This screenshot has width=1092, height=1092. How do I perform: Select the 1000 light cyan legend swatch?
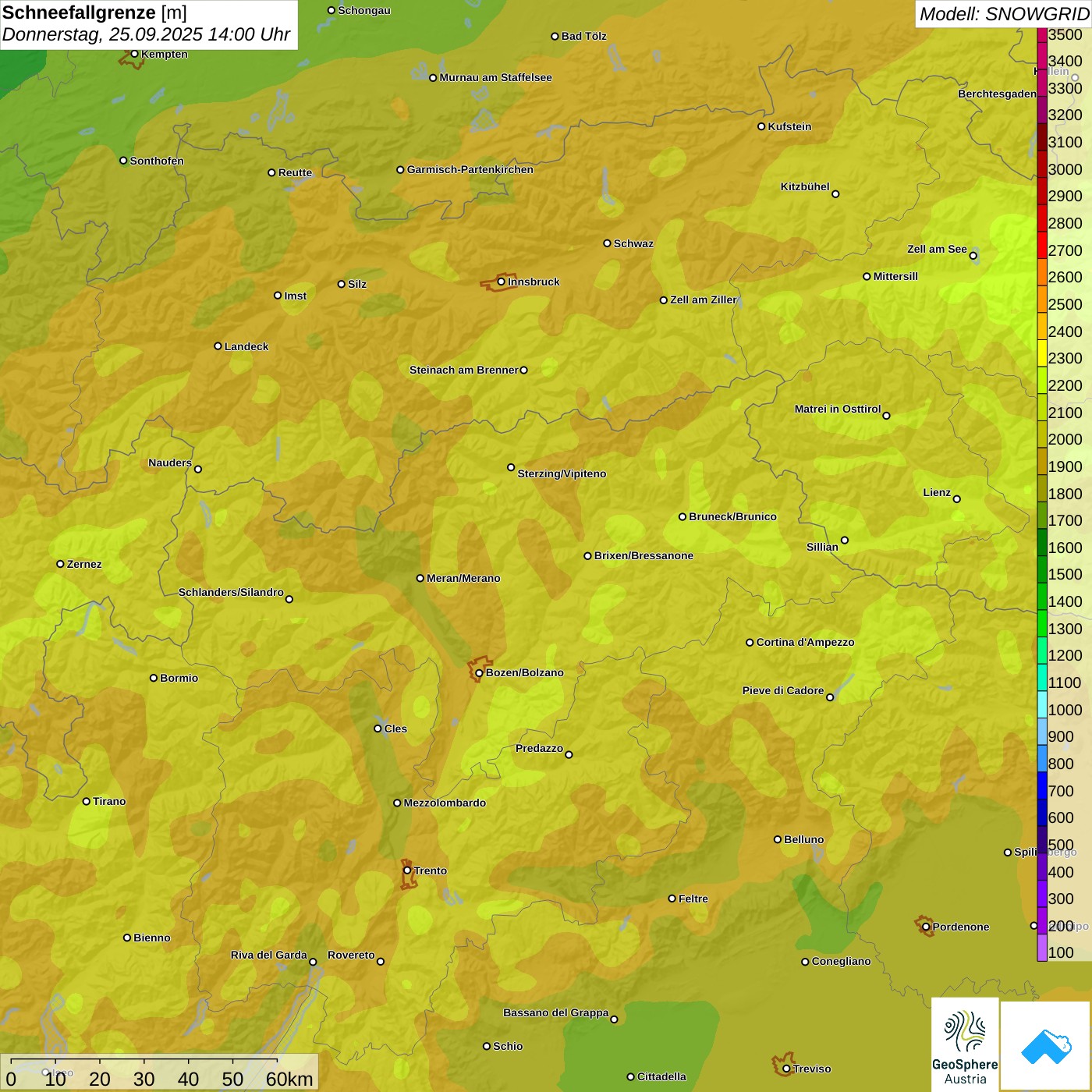pos(1042,704)
